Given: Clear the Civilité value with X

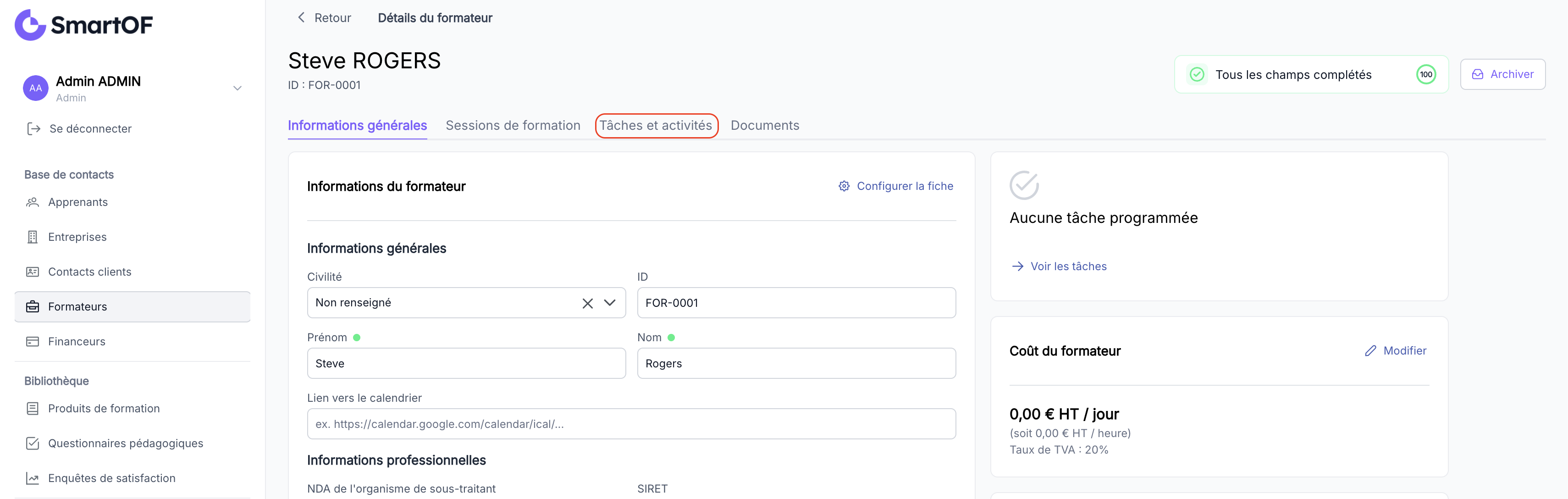Looking at the screenshot, I should (587, 303).
